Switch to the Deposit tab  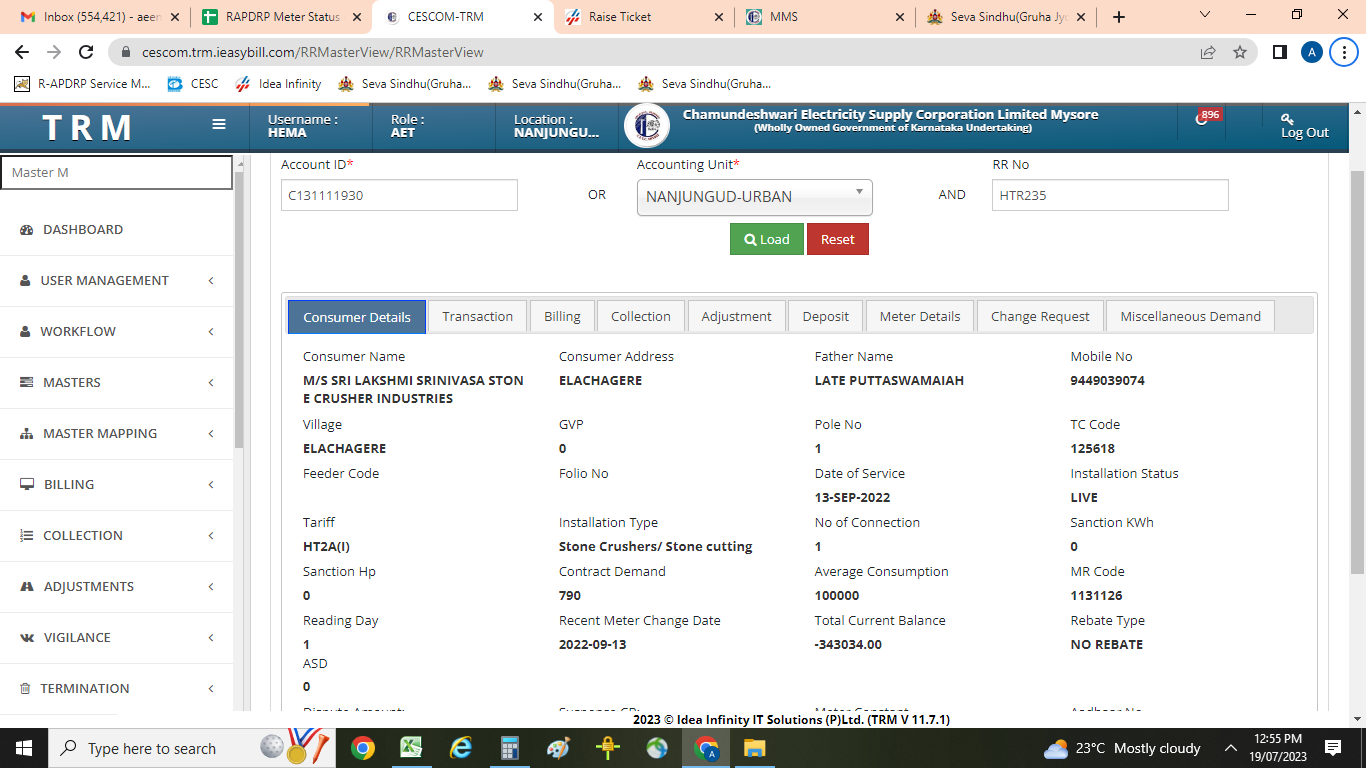[x=825, y=316]
